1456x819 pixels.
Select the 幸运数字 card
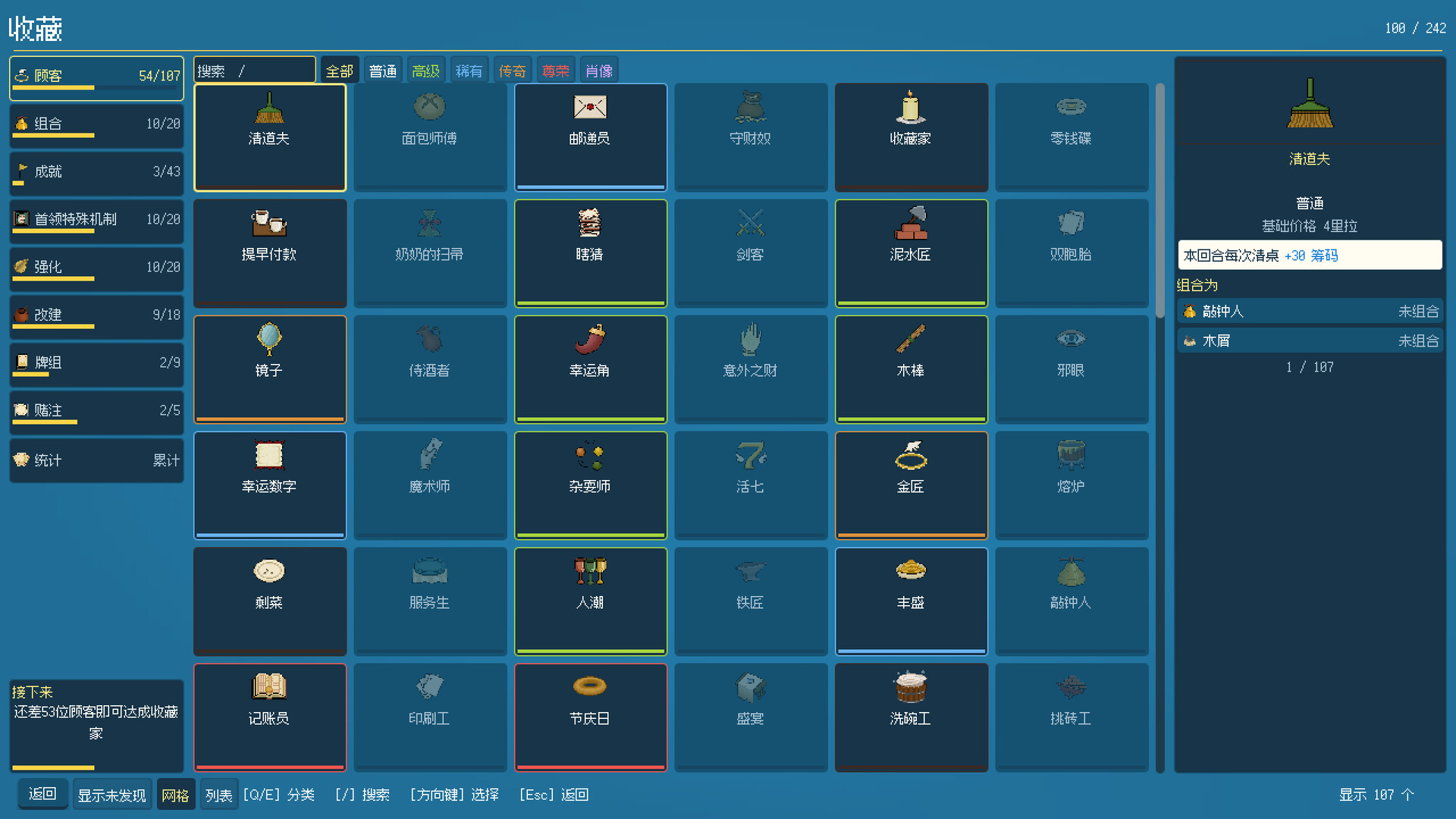point(270,485)
